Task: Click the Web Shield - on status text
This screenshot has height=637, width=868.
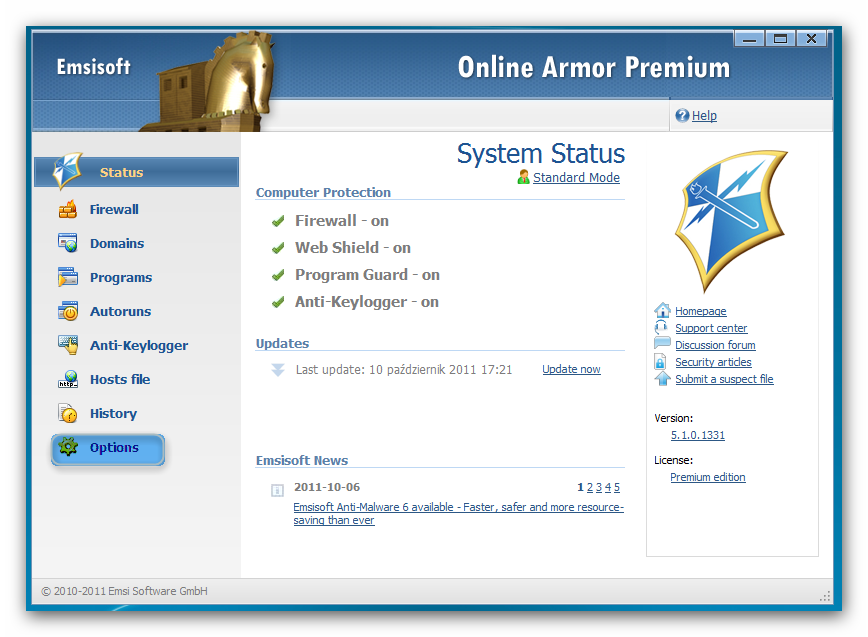Action: point(353,248)
